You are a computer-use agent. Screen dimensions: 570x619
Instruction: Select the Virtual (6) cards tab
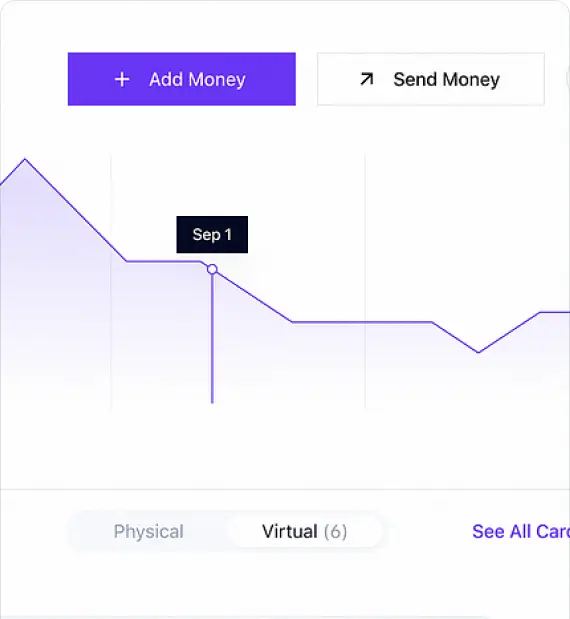click(305, 531)
